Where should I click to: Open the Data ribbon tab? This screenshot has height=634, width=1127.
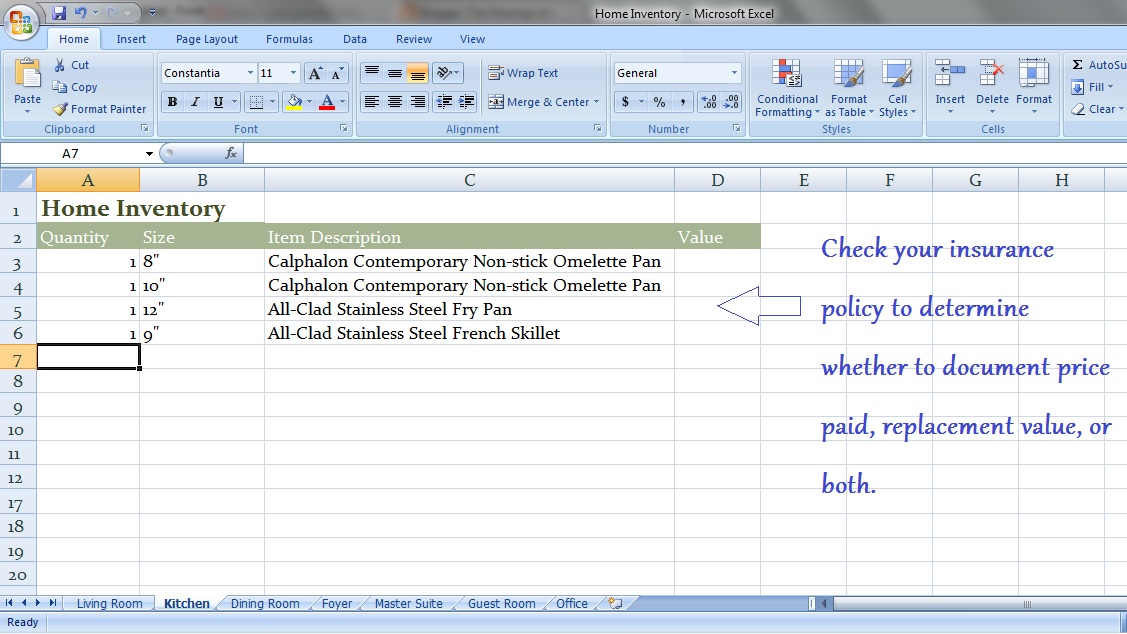coord(354,40)
